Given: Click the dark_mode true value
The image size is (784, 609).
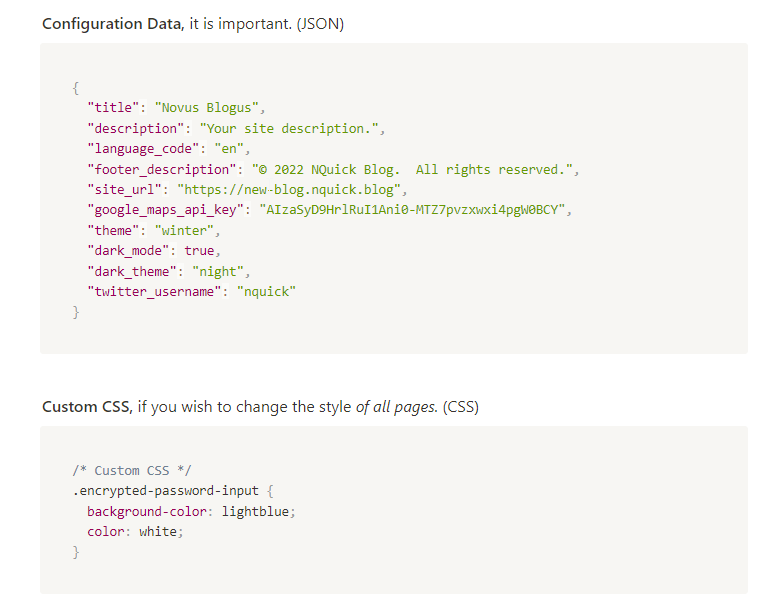Looking at the screenshot, I should tap(199, 251).
